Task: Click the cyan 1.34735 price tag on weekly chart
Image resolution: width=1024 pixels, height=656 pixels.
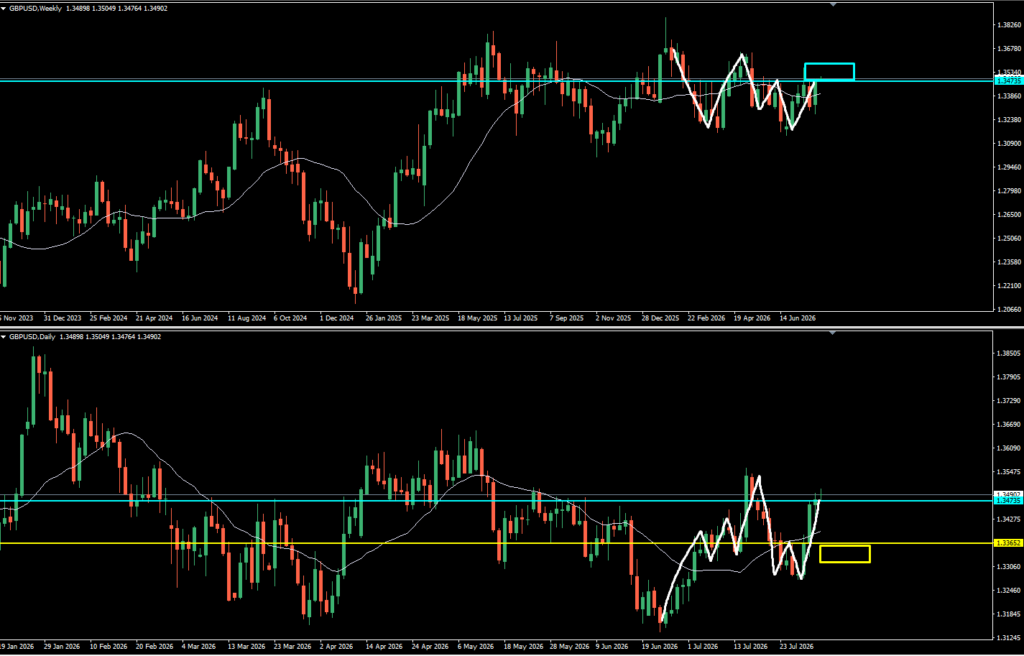Action: click(x=1008, y=80)
